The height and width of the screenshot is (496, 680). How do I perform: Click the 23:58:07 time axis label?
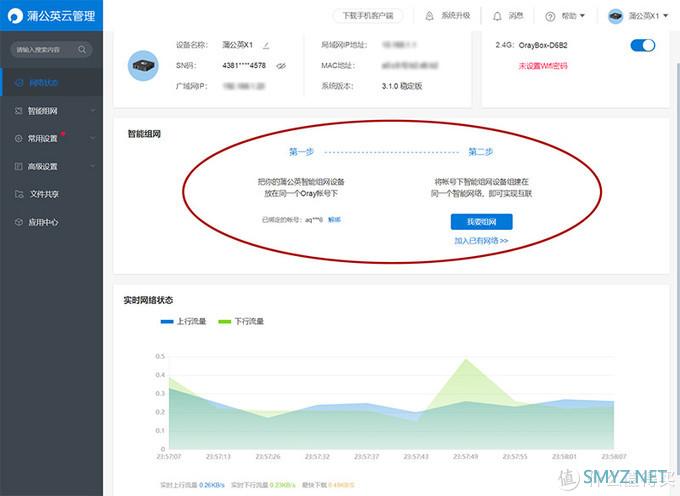tap(614, 457)
